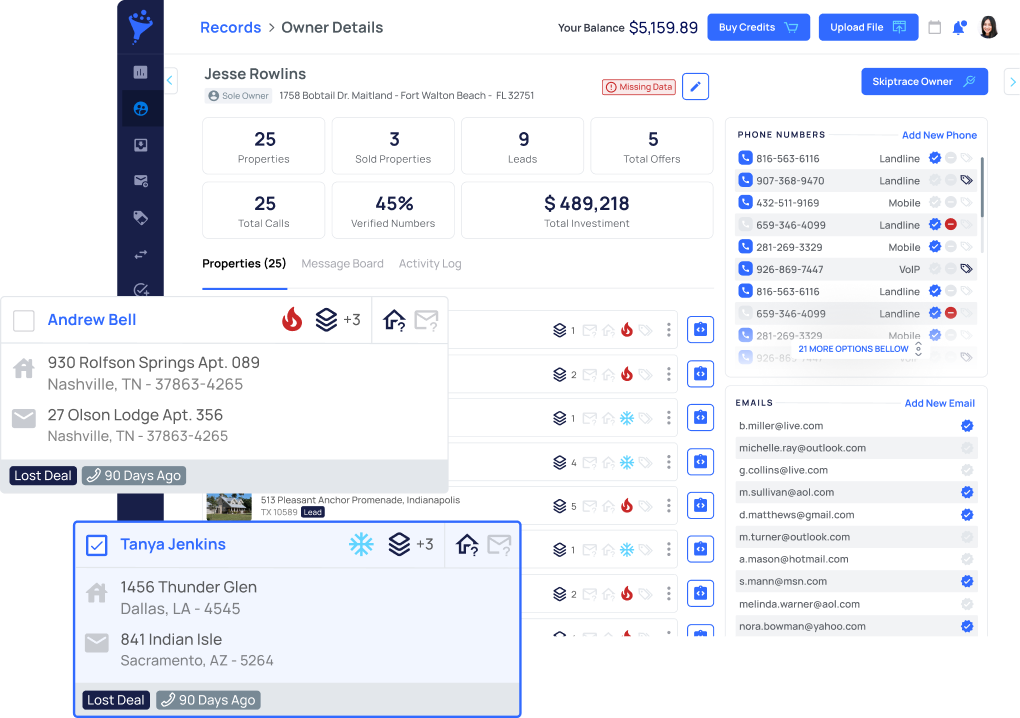Click the pencil edit owner button

coord(695,86)
